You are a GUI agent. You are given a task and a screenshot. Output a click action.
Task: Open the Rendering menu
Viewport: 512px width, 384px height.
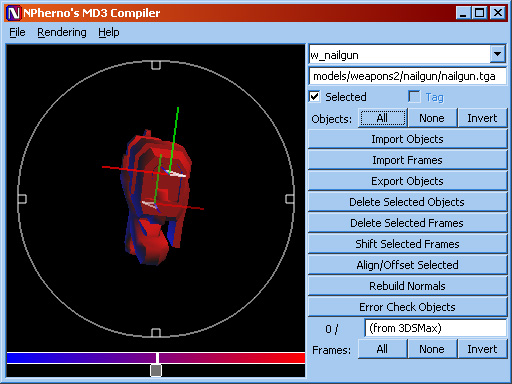(x=62, y=32)
